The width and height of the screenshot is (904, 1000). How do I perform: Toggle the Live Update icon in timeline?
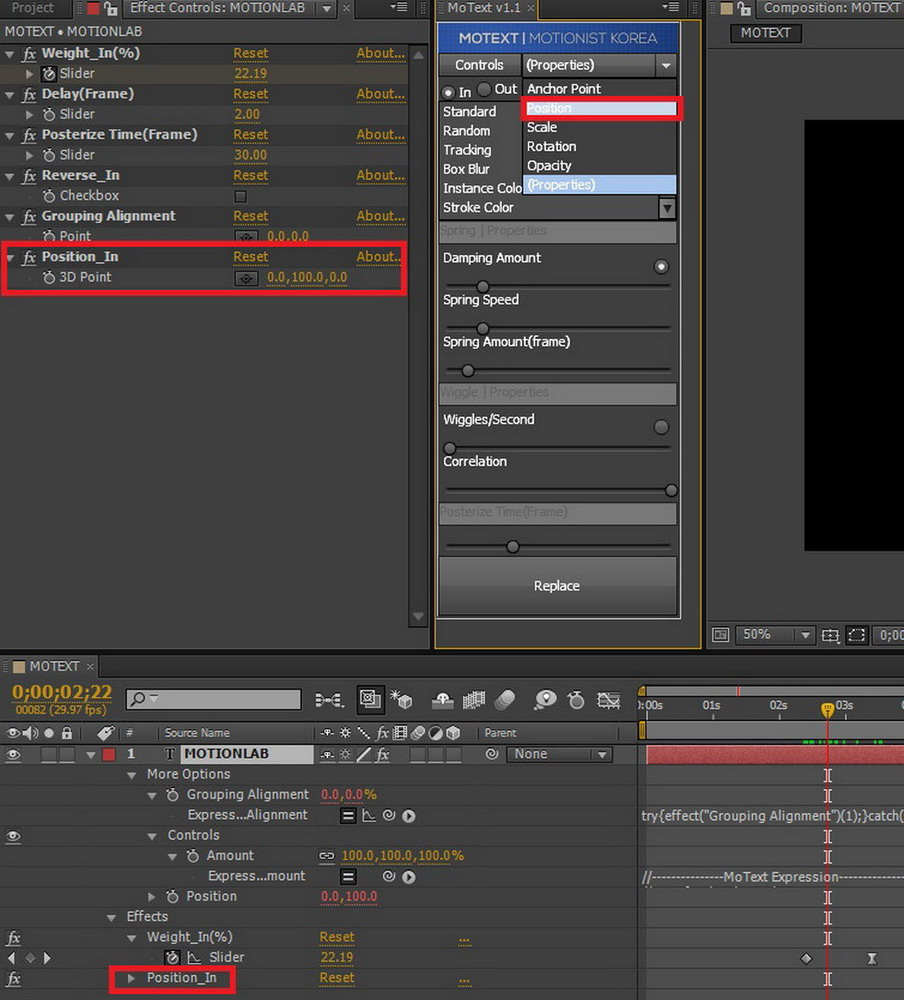click(x=370, y=700)
